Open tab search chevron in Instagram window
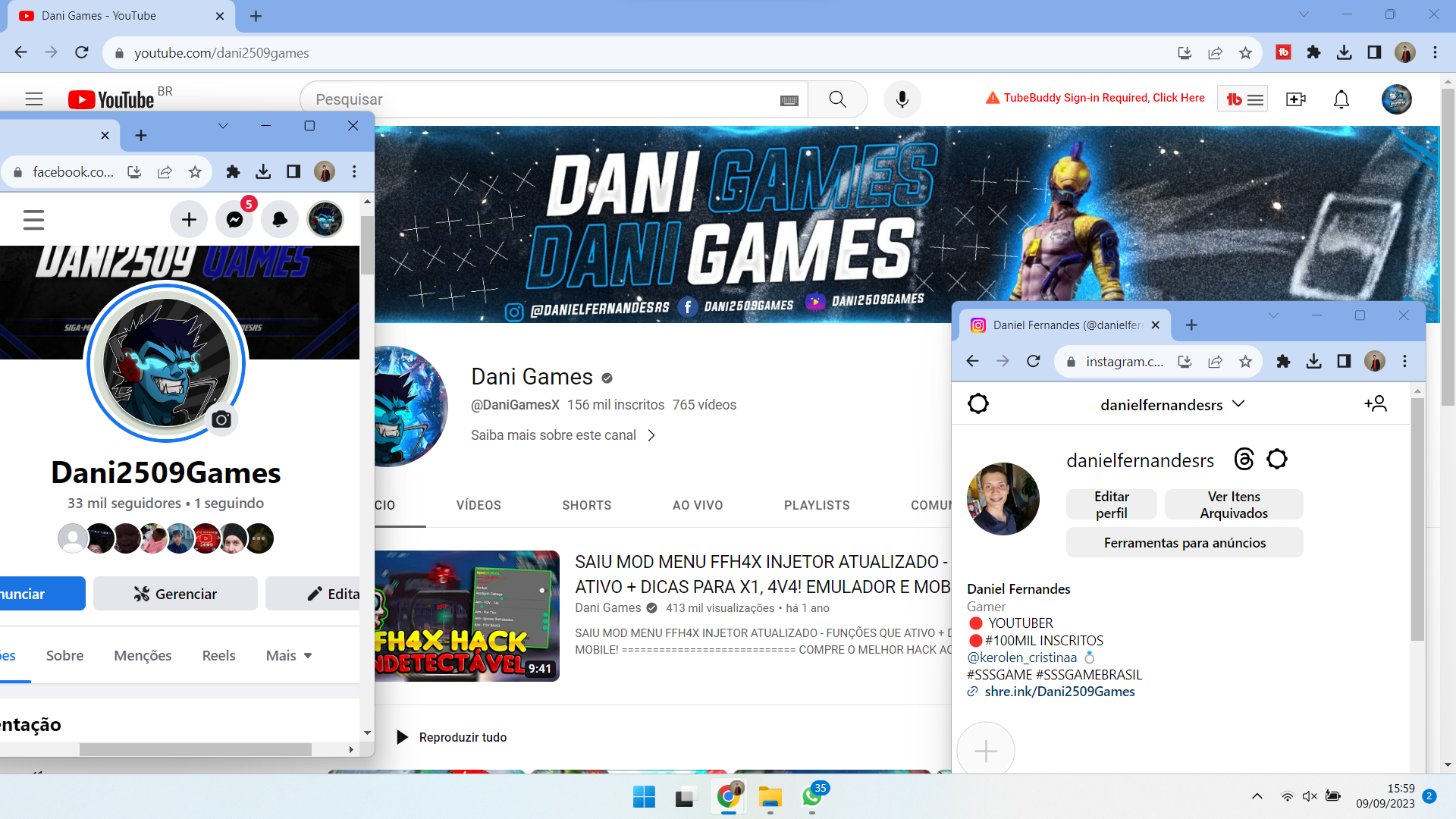 [x=1273, y=315]
